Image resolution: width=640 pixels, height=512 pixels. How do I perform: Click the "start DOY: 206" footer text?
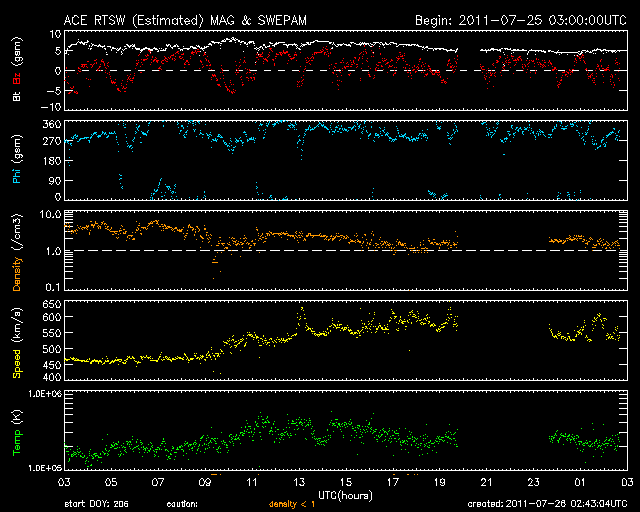96,504
